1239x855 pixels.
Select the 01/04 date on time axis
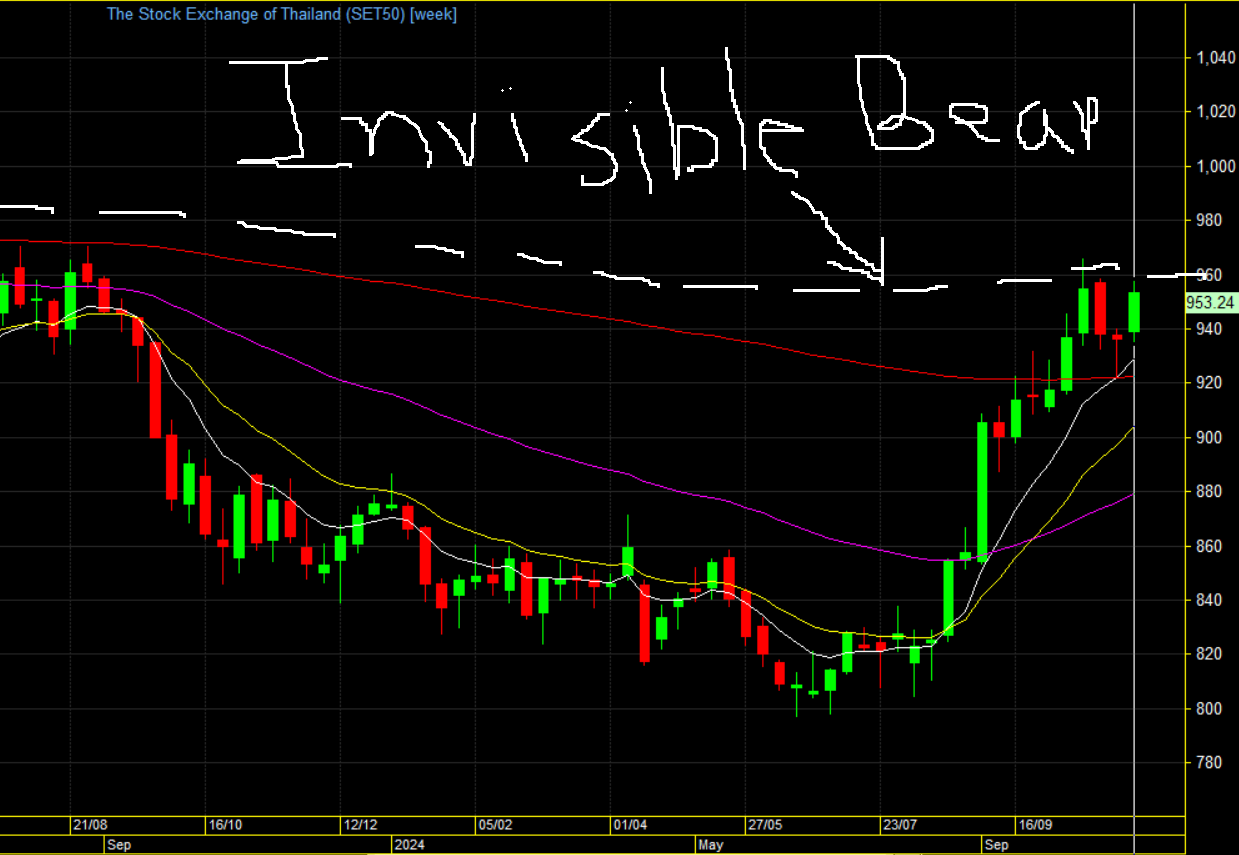(630, 825)
